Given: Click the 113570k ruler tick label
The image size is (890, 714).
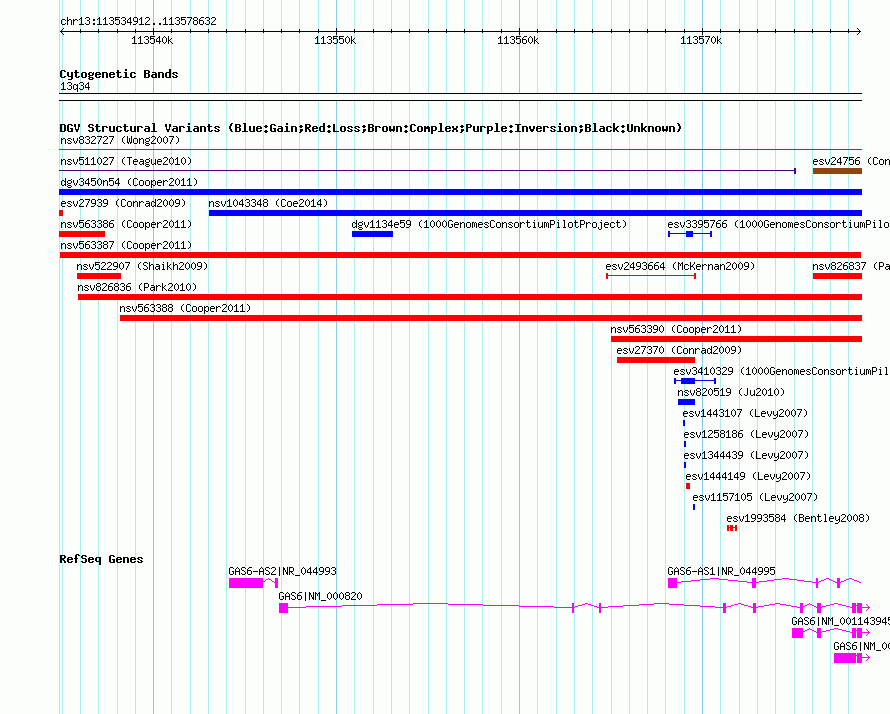Looking at the screenshot, I should click(x=701, y=40).
